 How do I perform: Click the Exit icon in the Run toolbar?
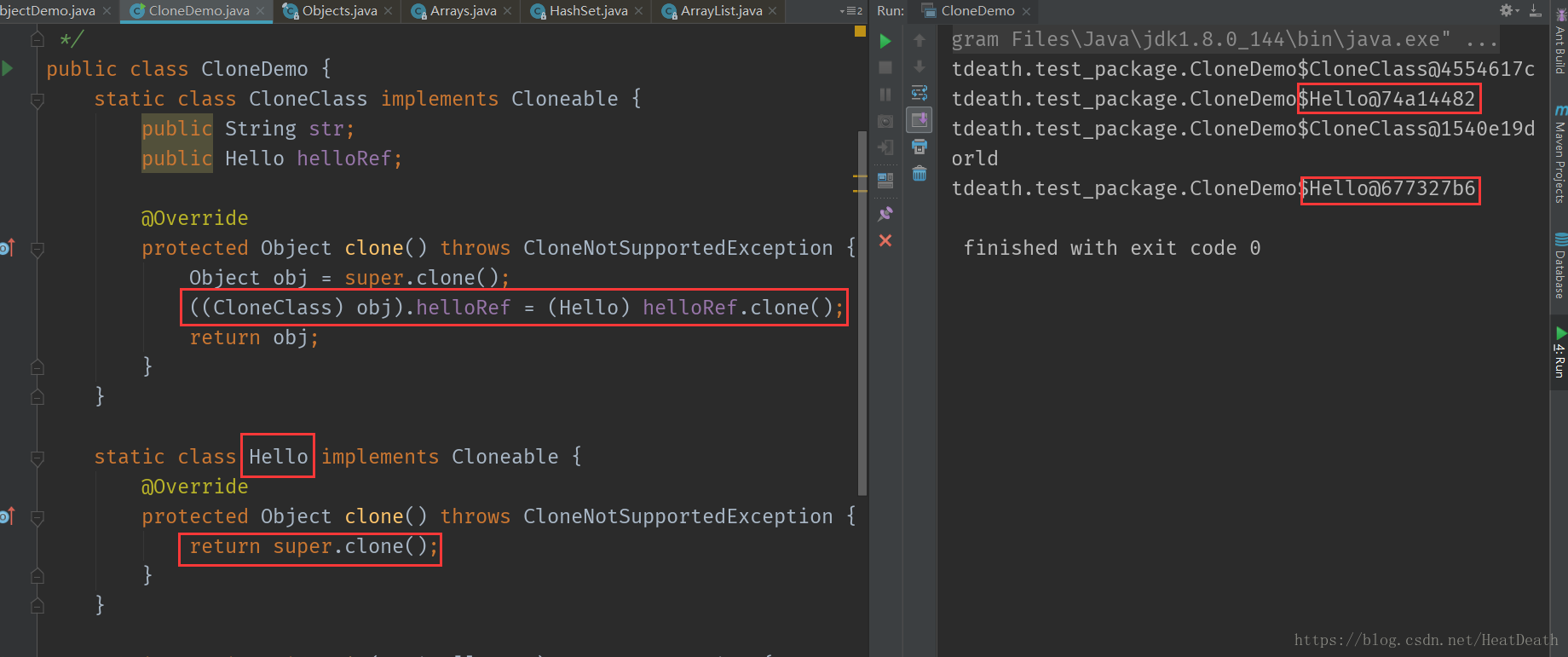click(x=885, y=147)
